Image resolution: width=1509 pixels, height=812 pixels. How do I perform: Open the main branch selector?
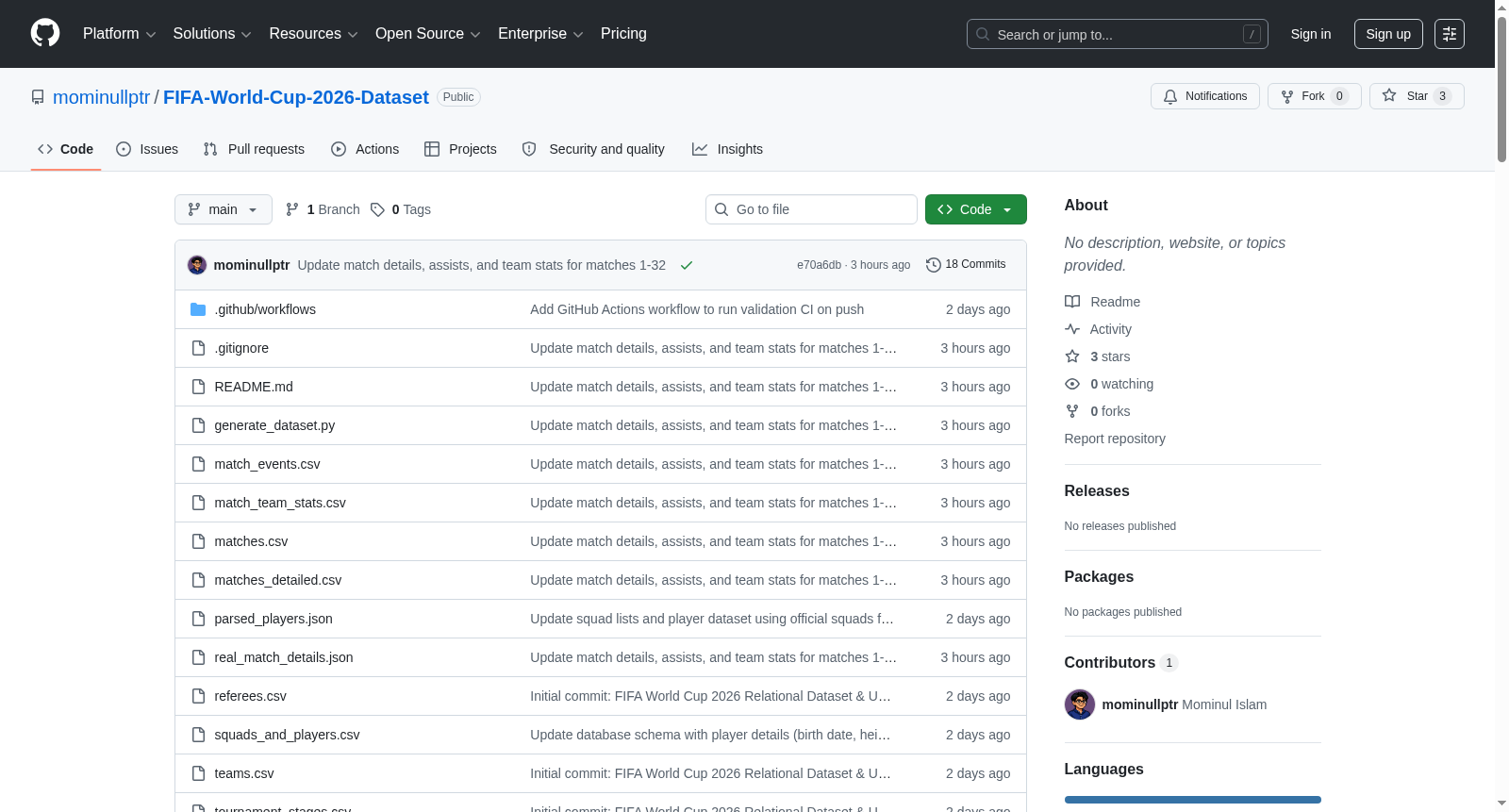click(x=224, y=209)
